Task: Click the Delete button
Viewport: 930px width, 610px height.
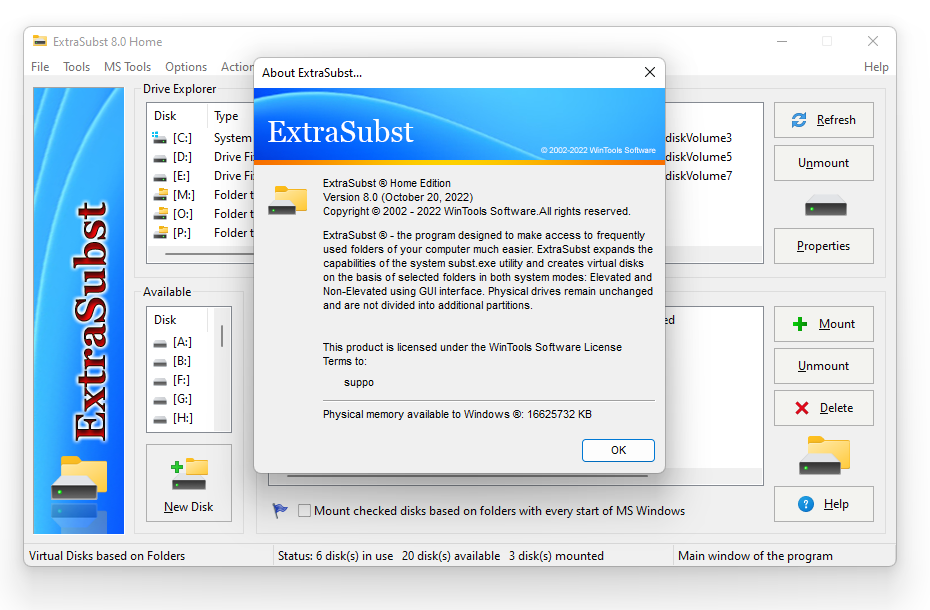Action: coord(823,408)
